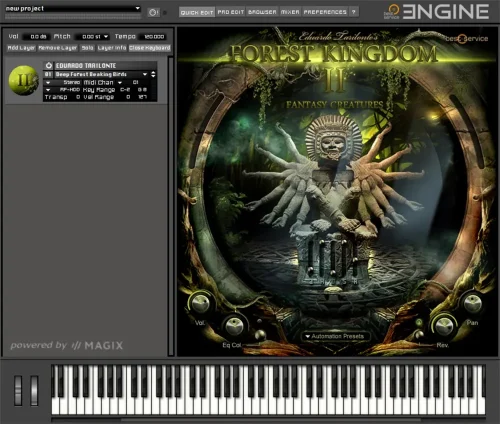
Task: Click the Remove Layer button
Action: tap(58, 48)
